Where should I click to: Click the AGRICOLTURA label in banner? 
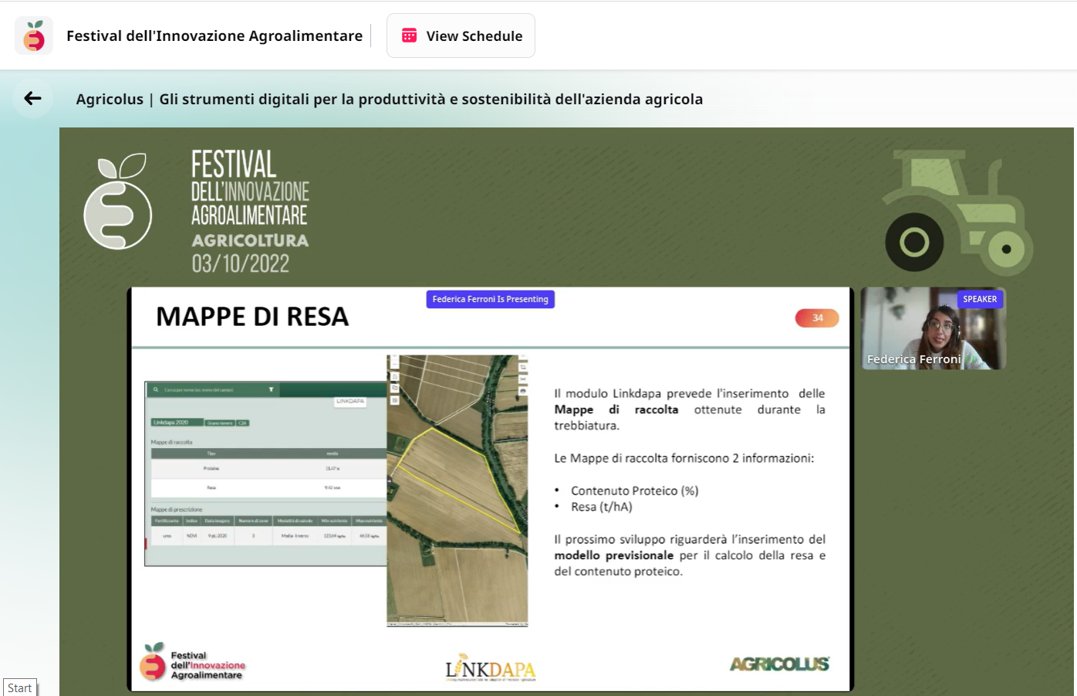click(x=250, y=240)
